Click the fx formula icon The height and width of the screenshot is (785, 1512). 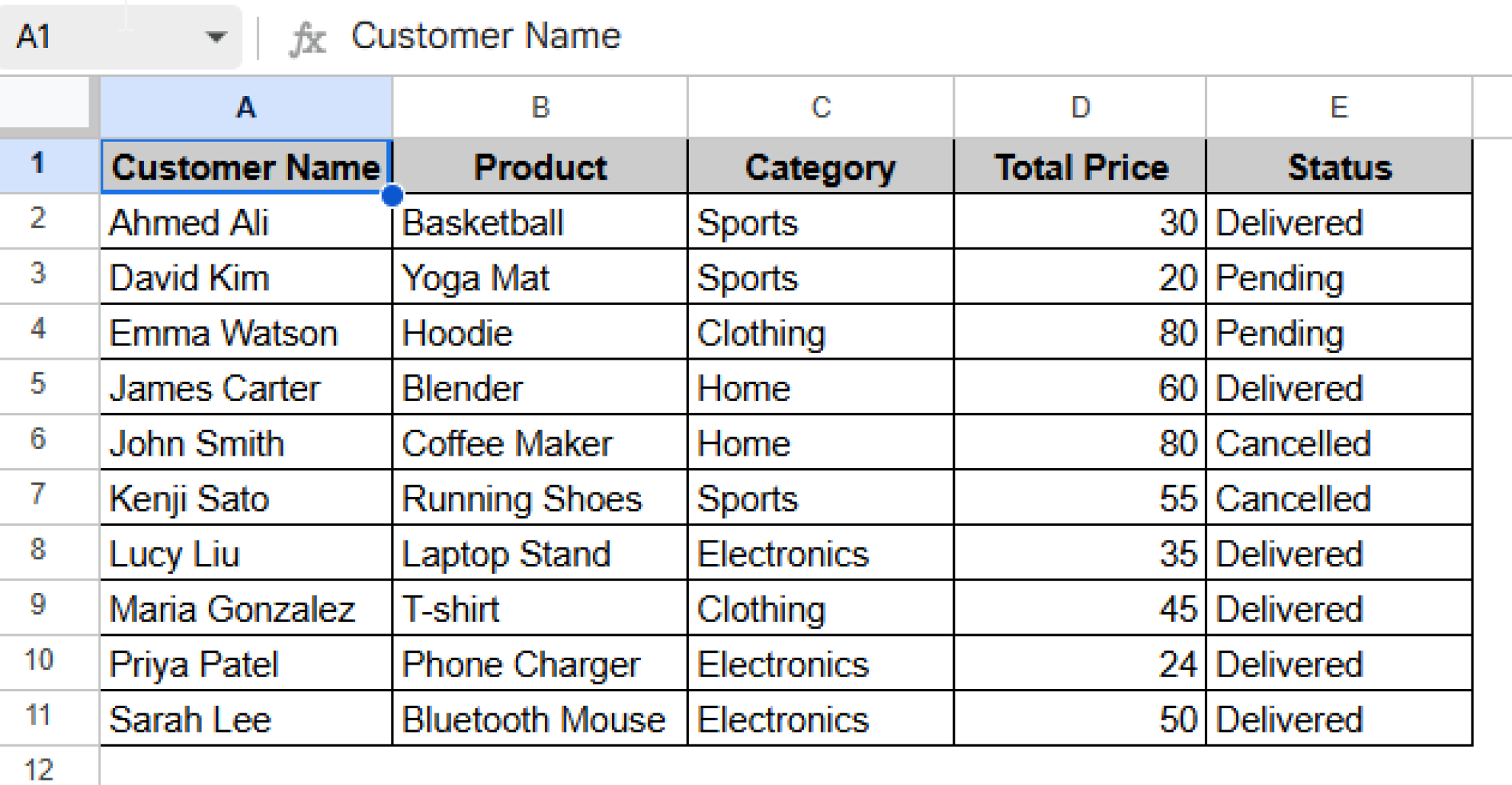307,35
